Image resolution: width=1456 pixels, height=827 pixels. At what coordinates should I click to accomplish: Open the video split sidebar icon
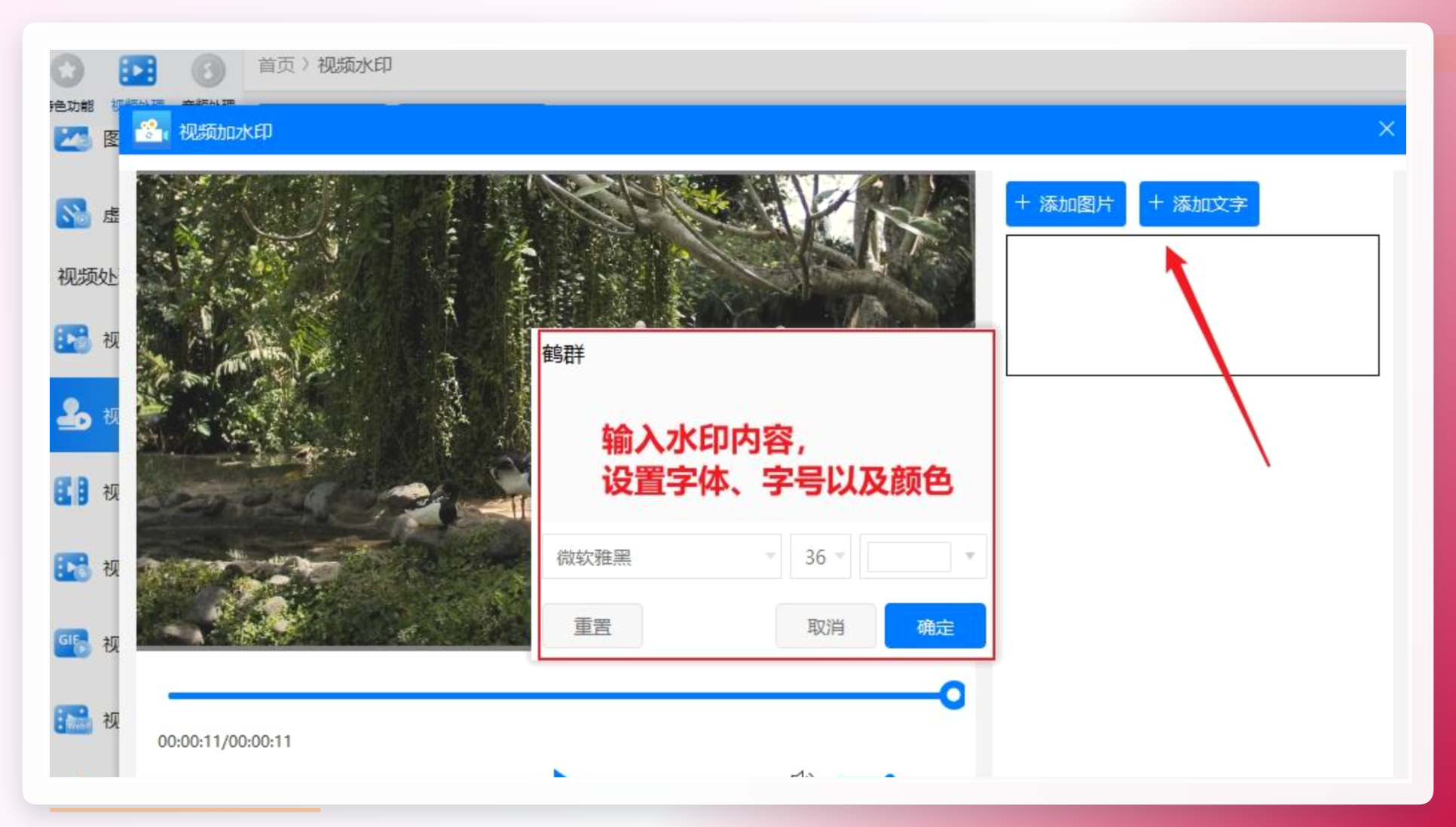[72, 492]
